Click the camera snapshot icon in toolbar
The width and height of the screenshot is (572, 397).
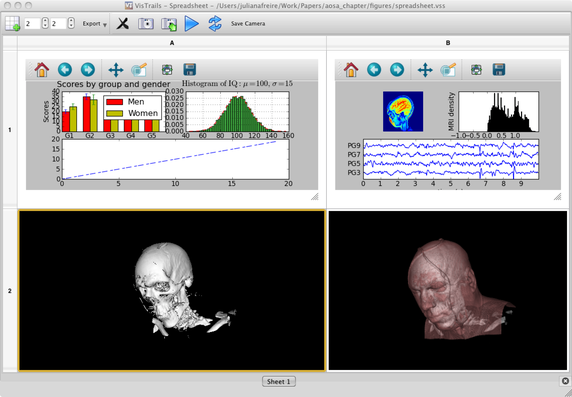tap(146, 24)
